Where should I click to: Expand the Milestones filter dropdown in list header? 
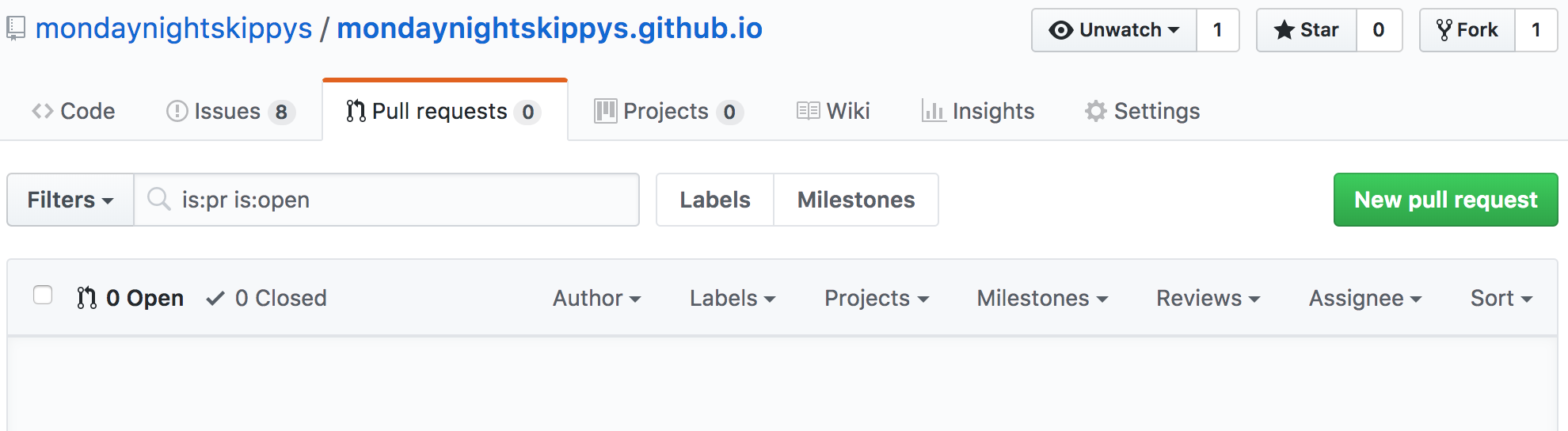1042,298
